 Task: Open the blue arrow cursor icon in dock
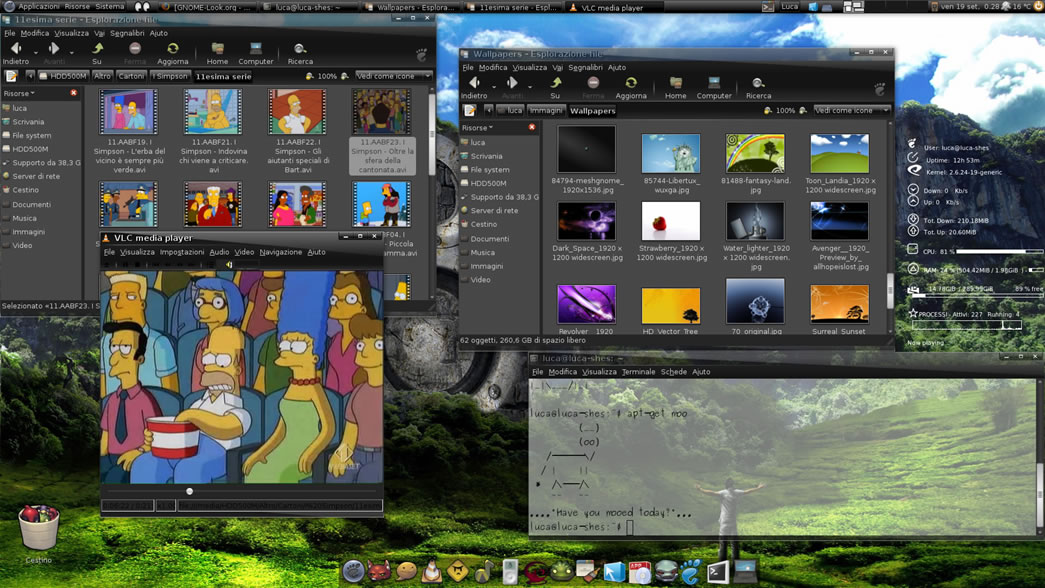pyautogui.click(x=614, y=572)
